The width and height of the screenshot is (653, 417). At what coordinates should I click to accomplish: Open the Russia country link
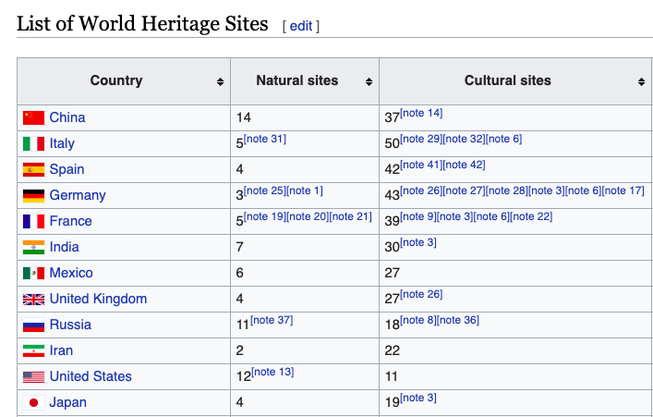click(70, 325)
